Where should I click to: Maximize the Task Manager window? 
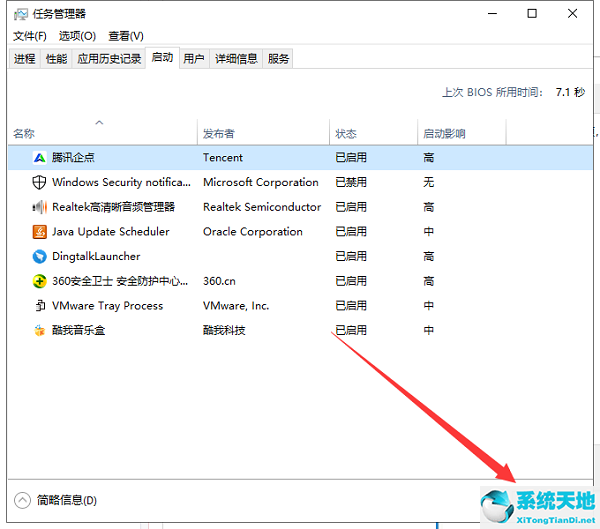(532, 14)
